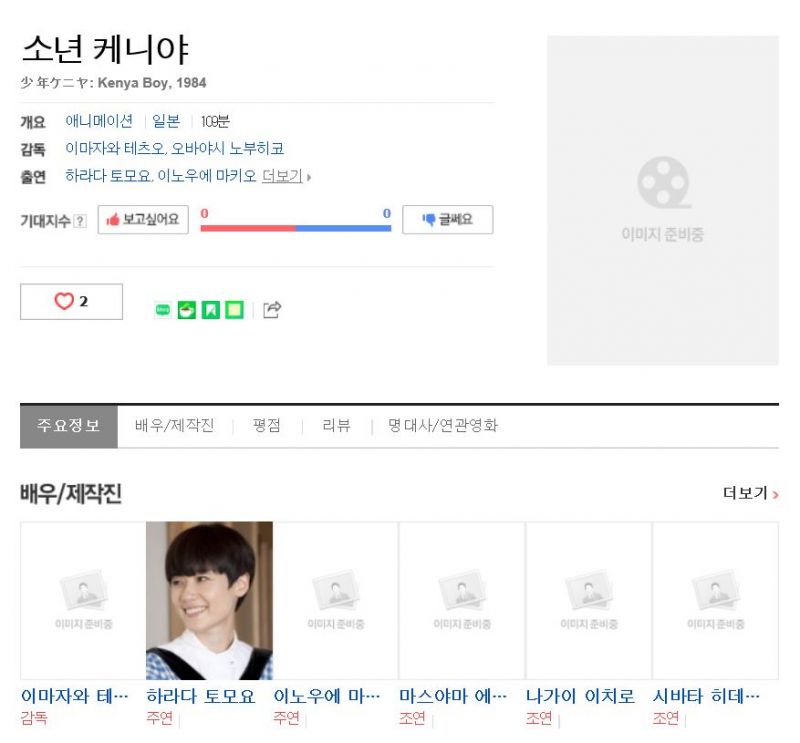Open director 이마자와 테츠오 link
This screenshot has height=743, width=800.
(x=114, y=148)
